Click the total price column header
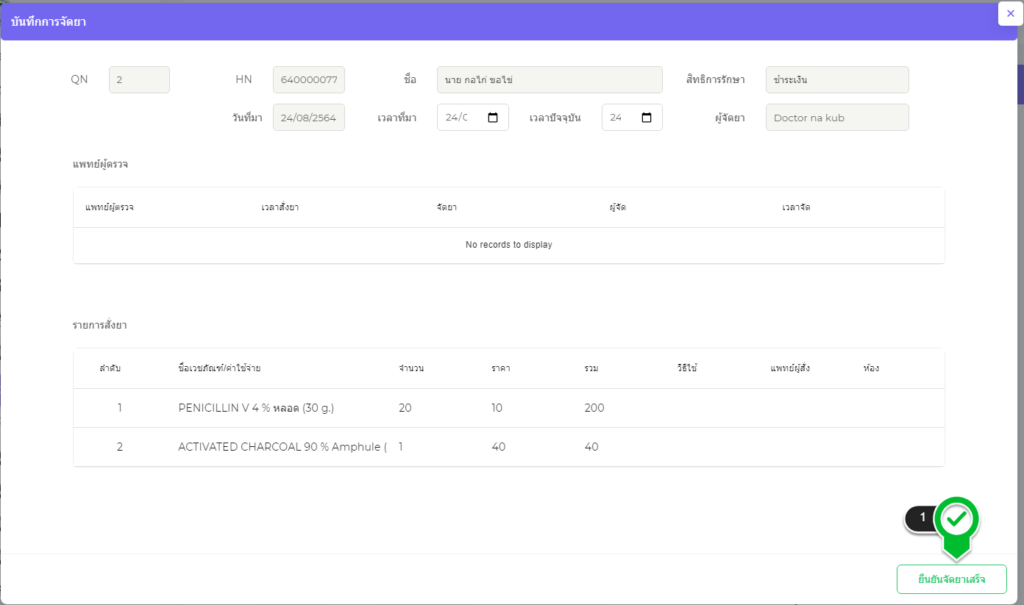This screenshot has width=1024, height=605. click(x=591, y=369)
